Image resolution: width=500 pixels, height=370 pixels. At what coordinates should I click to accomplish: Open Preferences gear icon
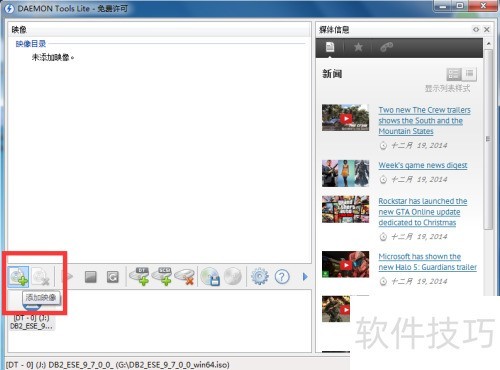(x=259, y=277)
